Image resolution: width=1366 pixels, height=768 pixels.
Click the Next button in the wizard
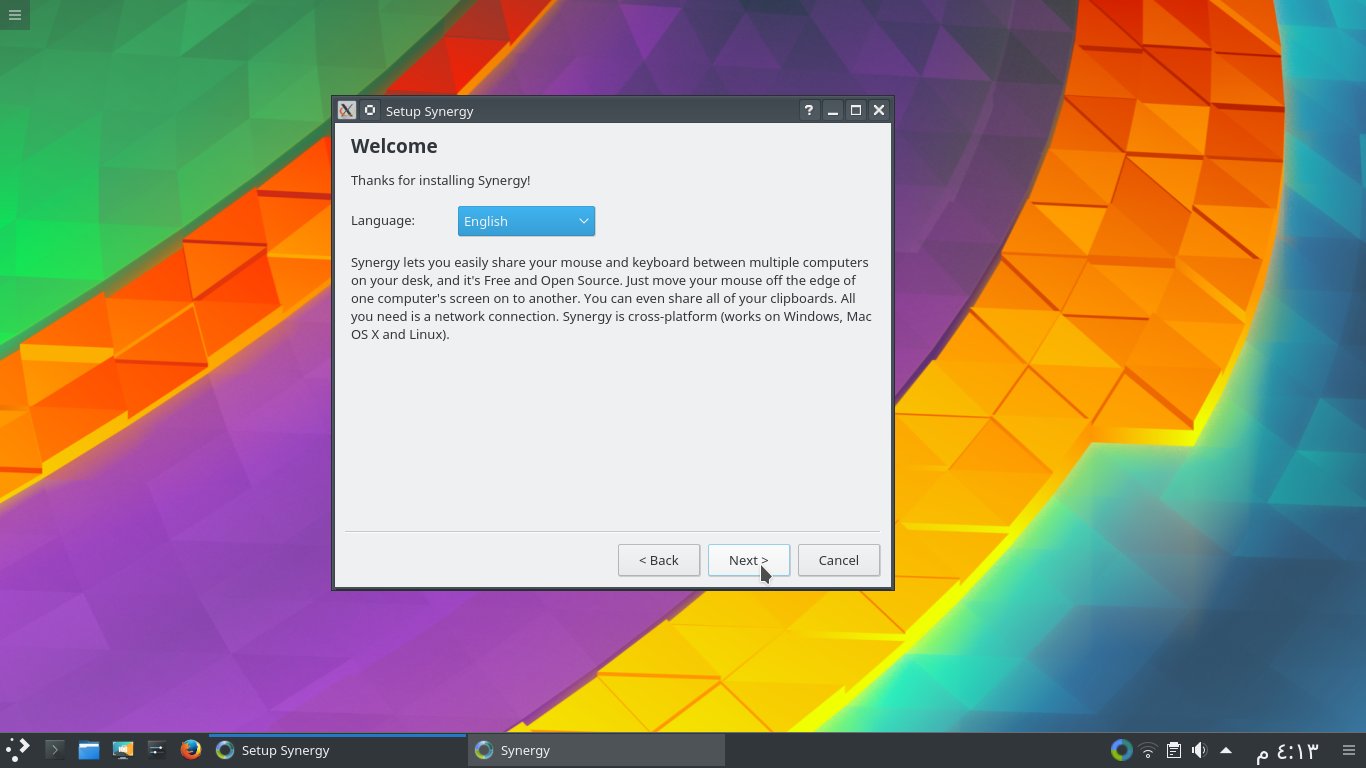point(749,560)
